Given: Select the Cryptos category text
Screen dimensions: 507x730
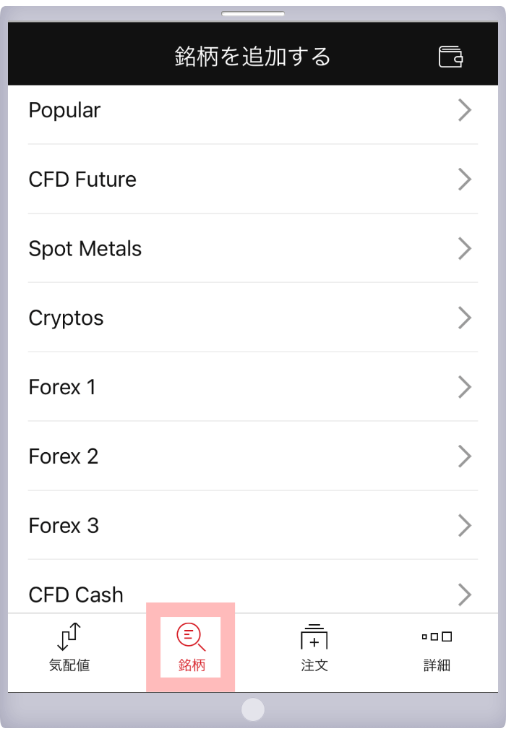Looking at the screenshot, I should coord(66,318).
